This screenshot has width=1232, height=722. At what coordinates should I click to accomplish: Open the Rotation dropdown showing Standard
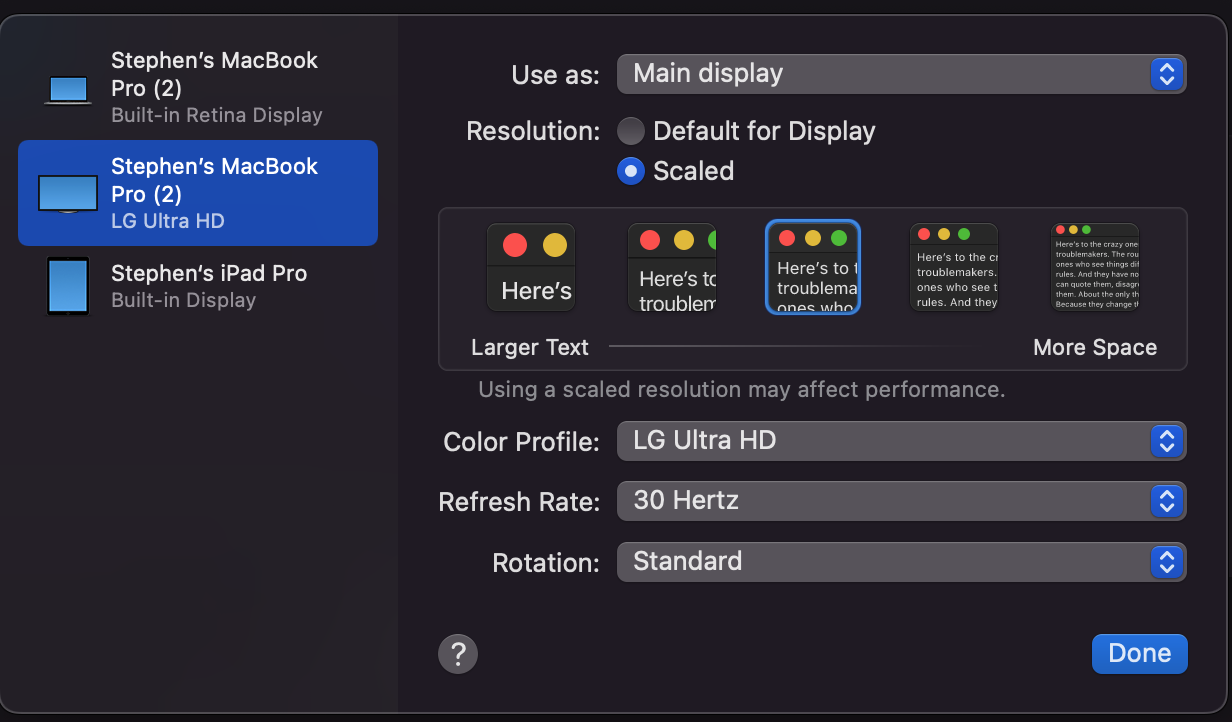click(900, 562)
